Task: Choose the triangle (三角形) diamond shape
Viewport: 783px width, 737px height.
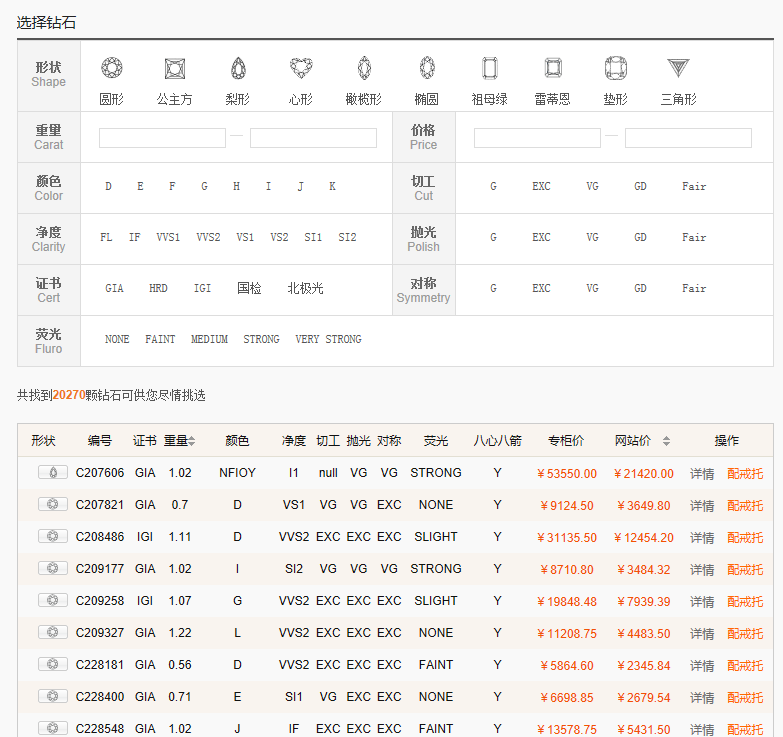Action: click(x=678, y=69)
